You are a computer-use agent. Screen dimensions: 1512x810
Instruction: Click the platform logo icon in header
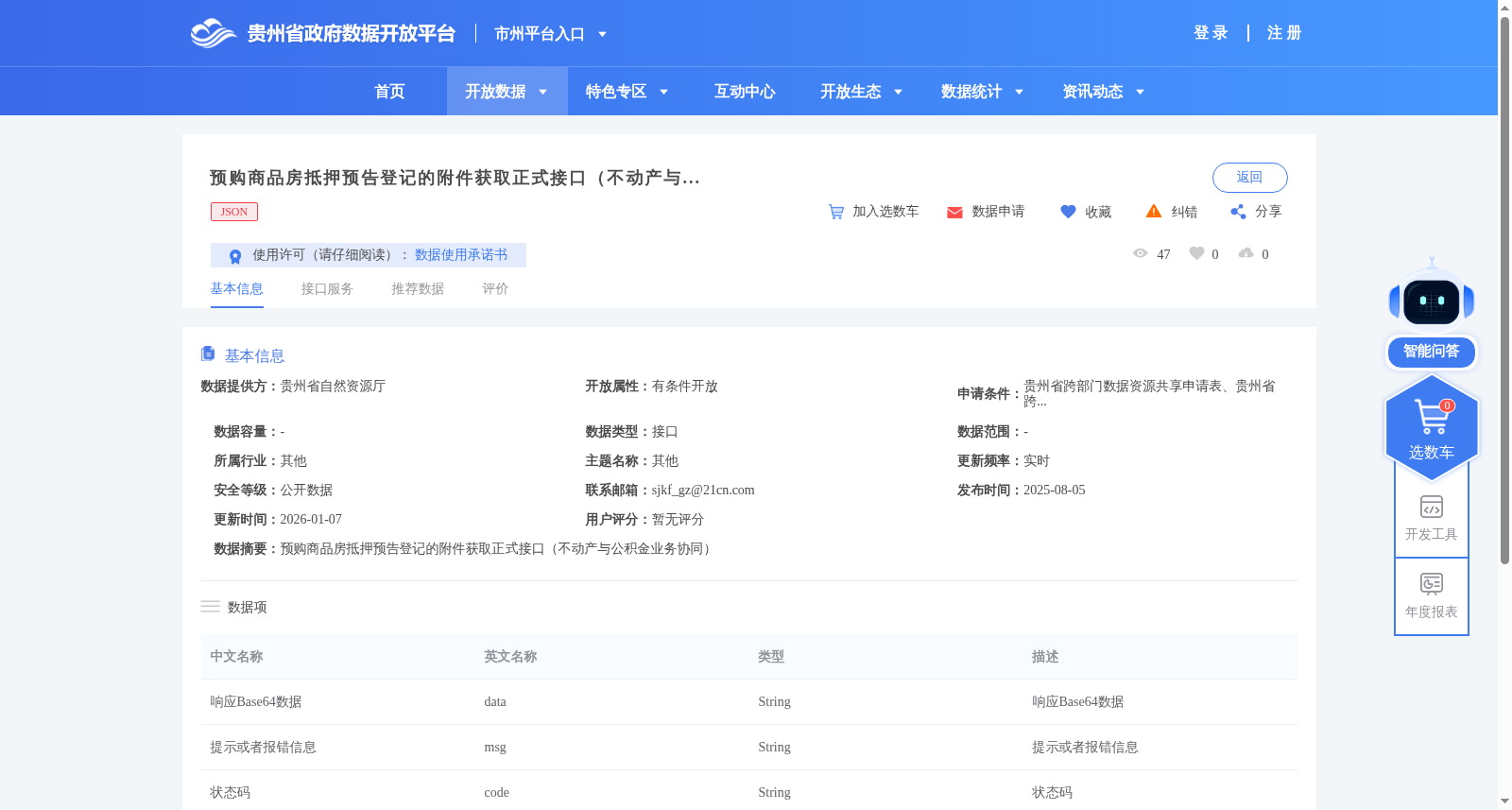click(213, 33)
